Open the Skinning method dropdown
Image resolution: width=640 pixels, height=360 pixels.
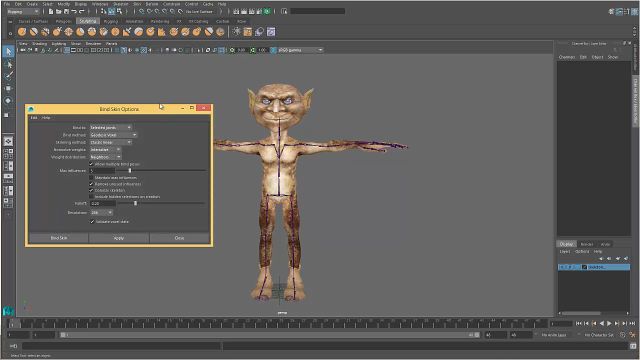(x=111, y=142)
